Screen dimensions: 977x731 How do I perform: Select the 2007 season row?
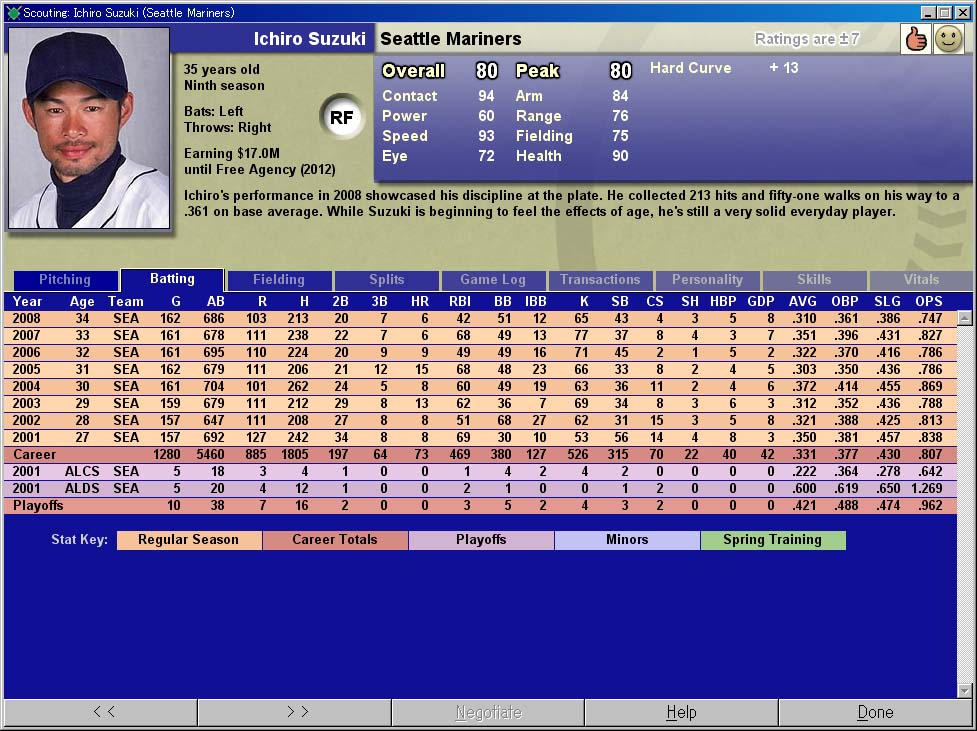[x=480, y=335]
